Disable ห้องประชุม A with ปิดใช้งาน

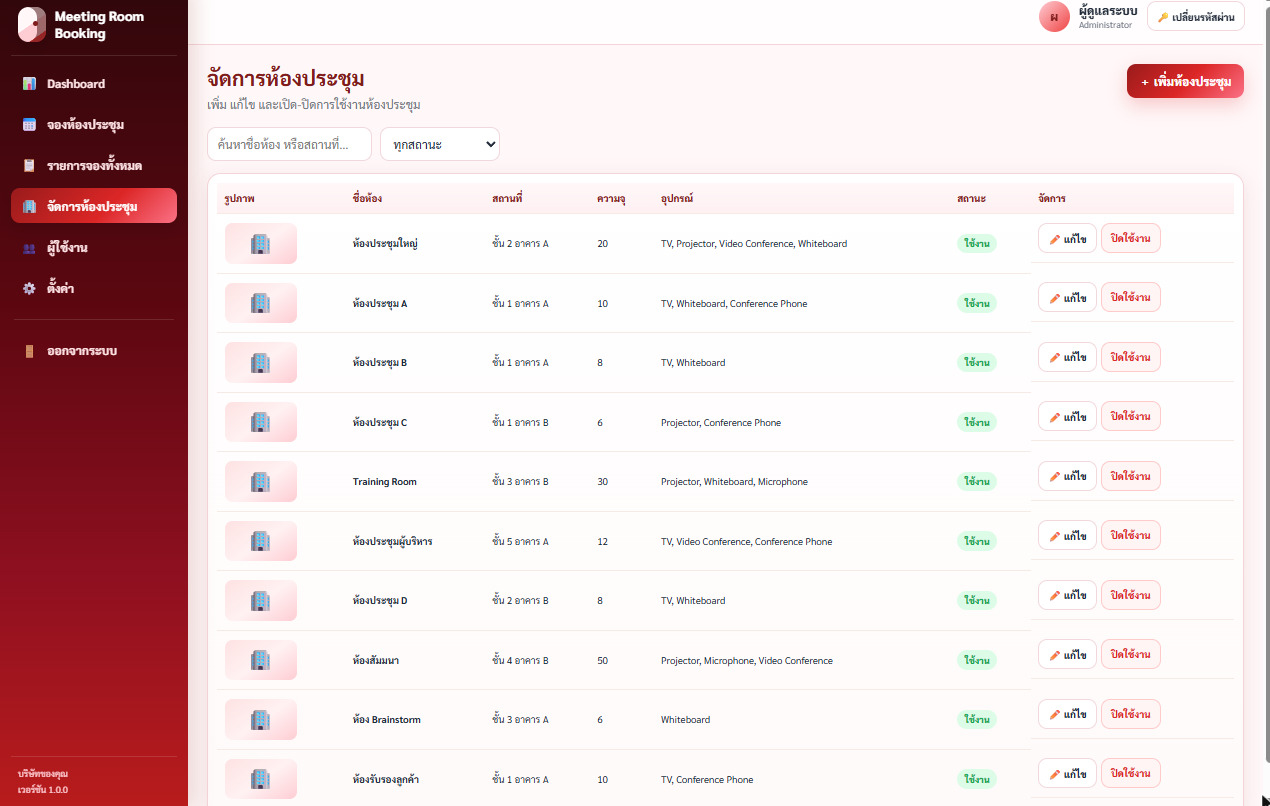tap(1131, 297)
